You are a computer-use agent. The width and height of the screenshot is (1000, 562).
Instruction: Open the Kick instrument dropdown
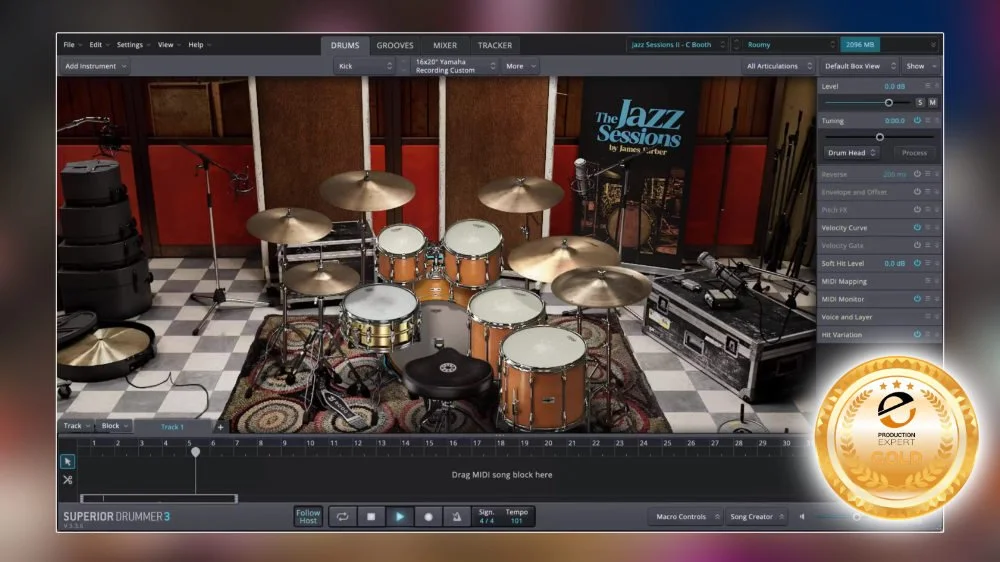[364, 66]
